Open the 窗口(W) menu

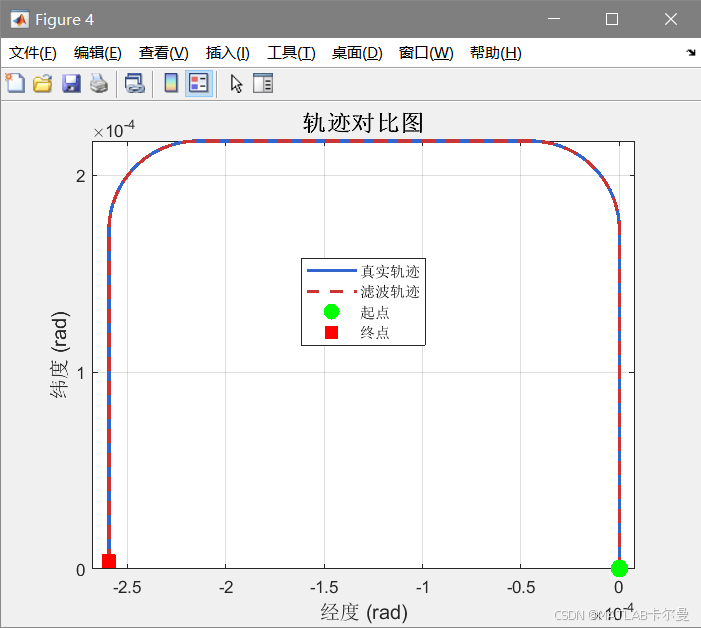[x=426, y=53]
